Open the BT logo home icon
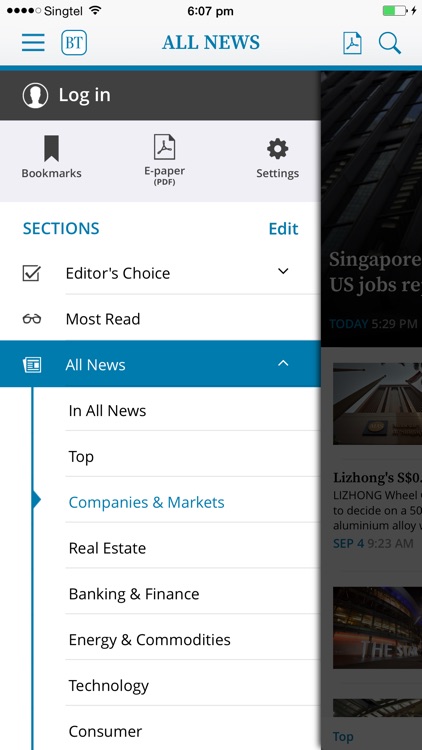Viewport: 422px width, 750px height. [x=74, y=43]
